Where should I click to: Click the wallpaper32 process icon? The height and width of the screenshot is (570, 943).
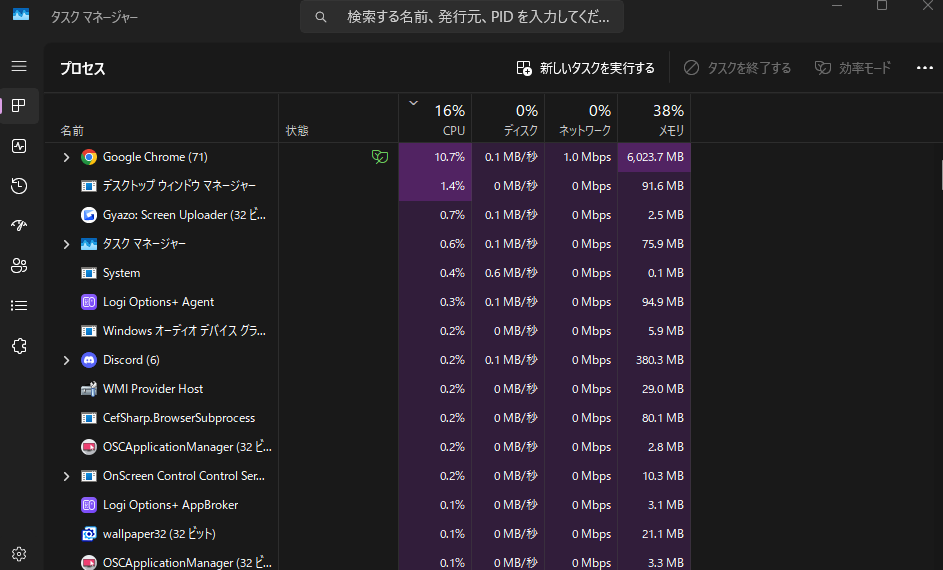89,534
